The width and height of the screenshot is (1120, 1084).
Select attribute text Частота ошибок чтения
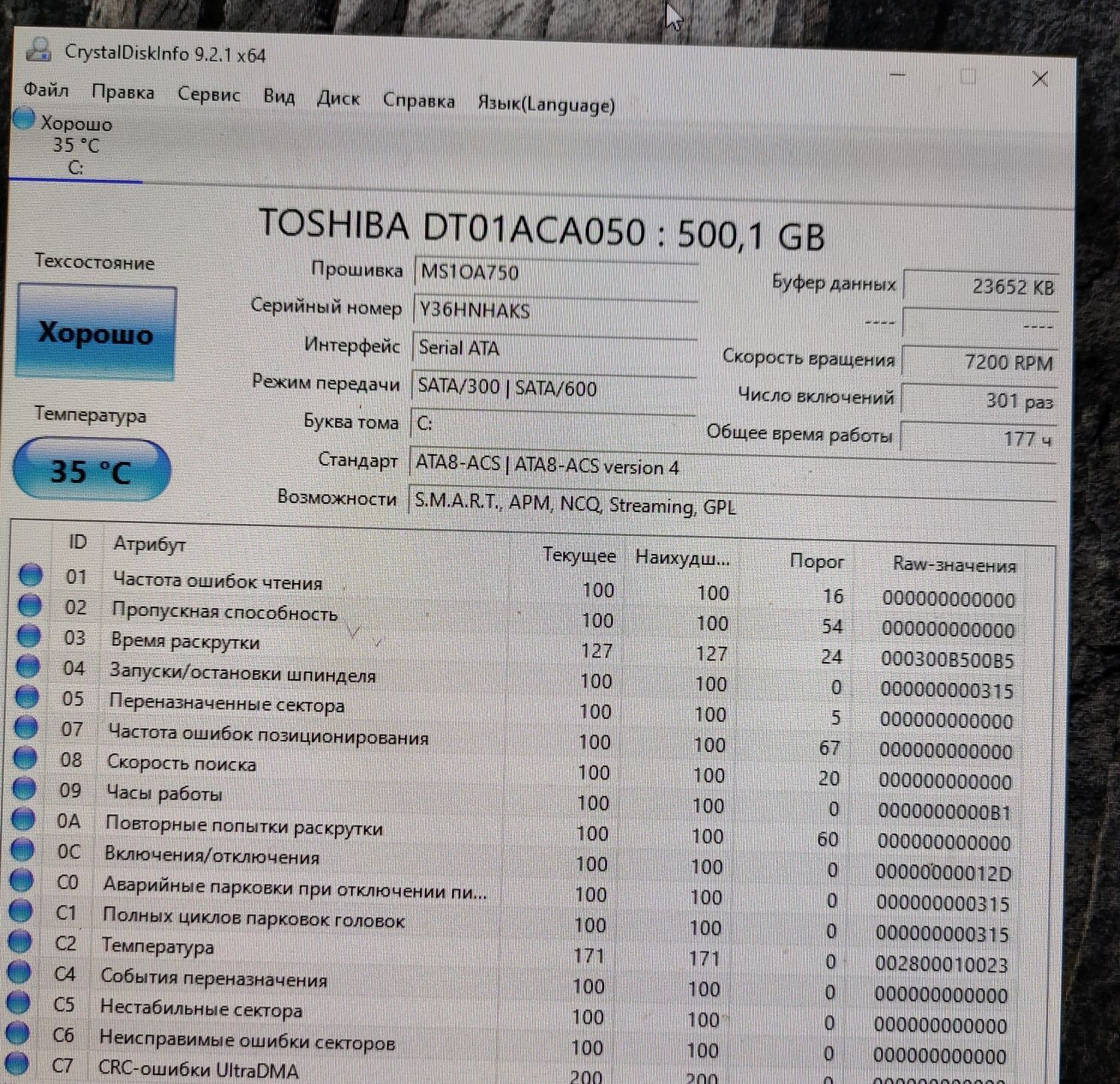point(217,580)
